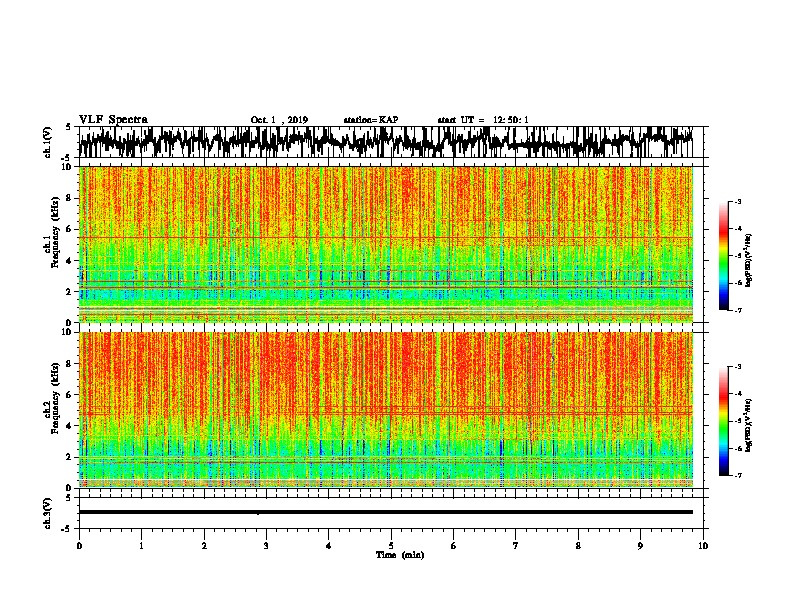The height and width of the screenshot is (612, 792).
Task: Click the log(PSD) label beside ch.1 colorbar
Action: (x=748, y=261)
